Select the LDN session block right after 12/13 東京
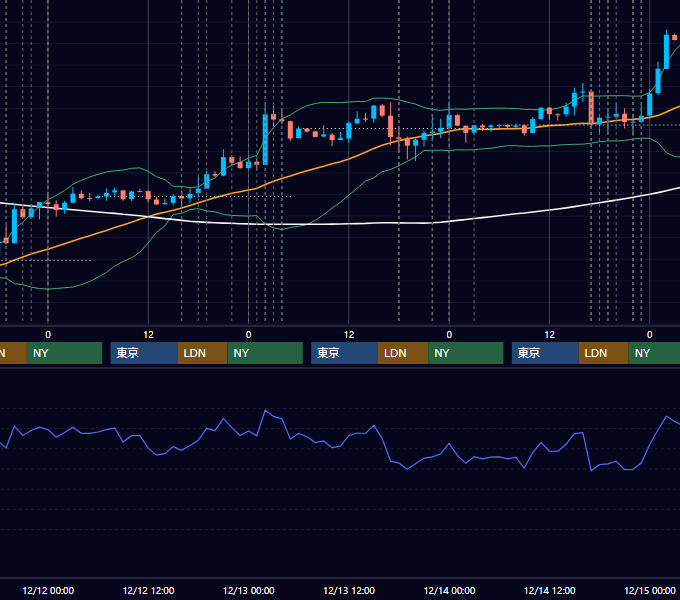 [403, 353]
